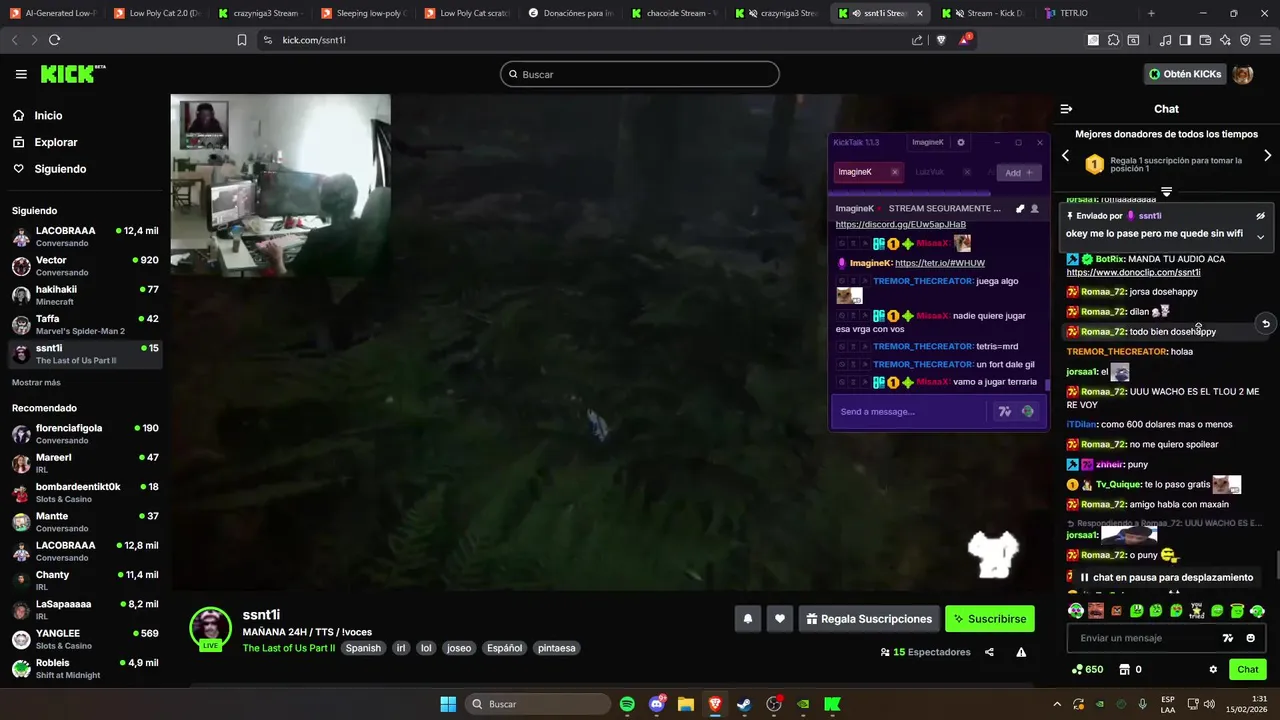Open hakihakii Minecraft channel
The image size is (1280, 720).
pos(85,295)
